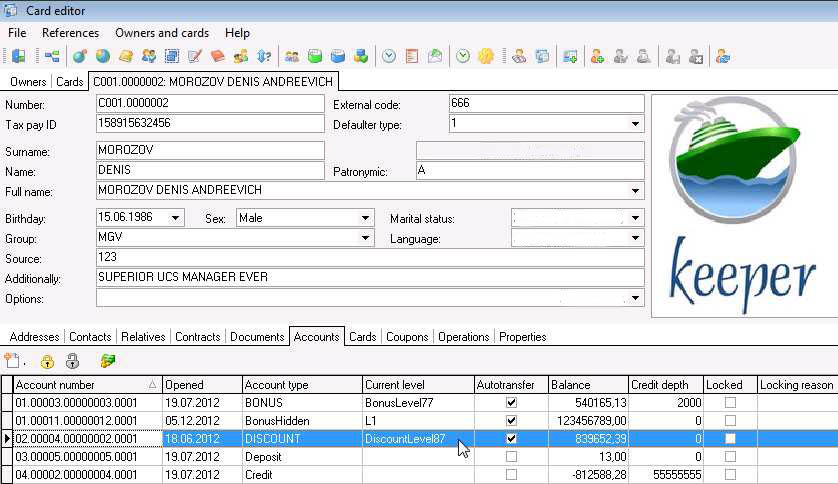The width and height of the screenshot is (838, 484).
Task: Open the Help menu
Action: tap(237, 33)
